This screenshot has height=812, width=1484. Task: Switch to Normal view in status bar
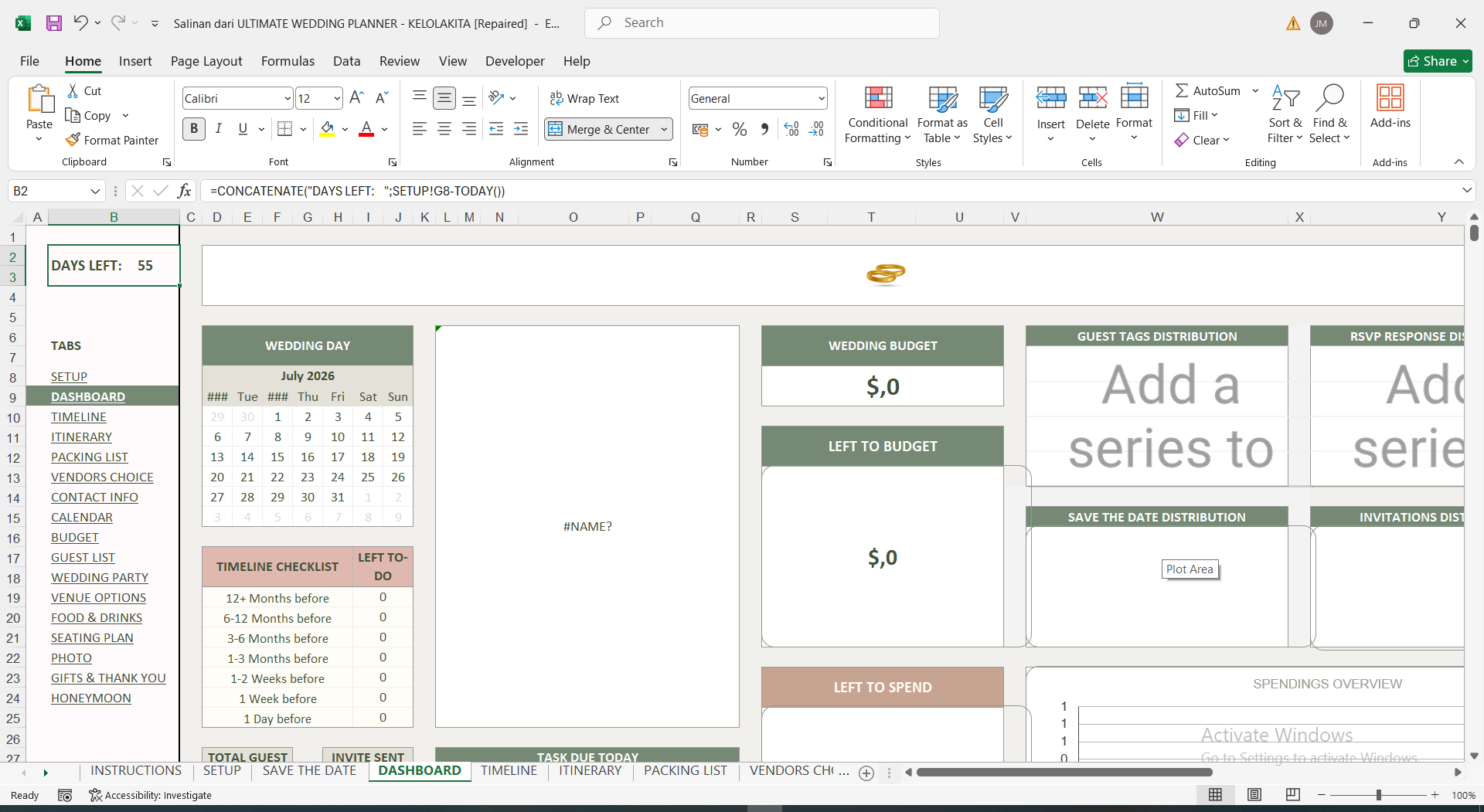point(1215,795)
